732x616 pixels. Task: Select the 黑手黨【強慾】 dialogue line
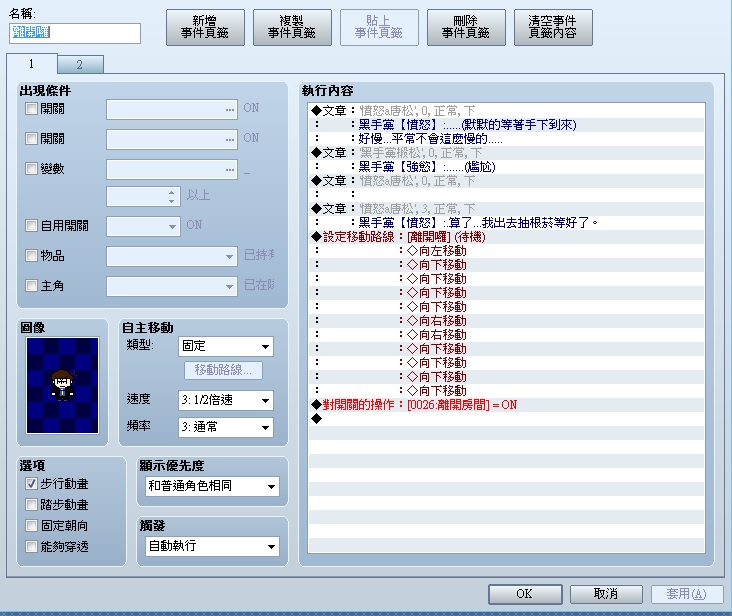point(506,167)
